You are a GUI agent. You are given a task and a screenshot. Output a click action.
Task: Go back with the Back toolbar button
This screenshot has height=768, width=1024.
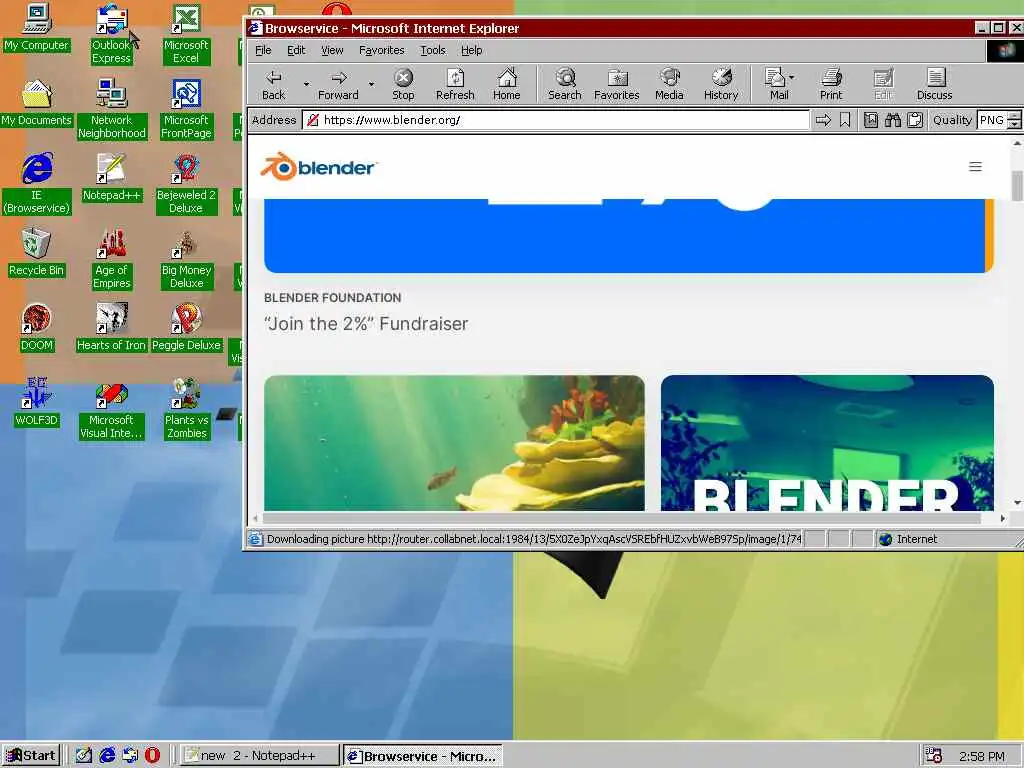[x=274, y=85]
